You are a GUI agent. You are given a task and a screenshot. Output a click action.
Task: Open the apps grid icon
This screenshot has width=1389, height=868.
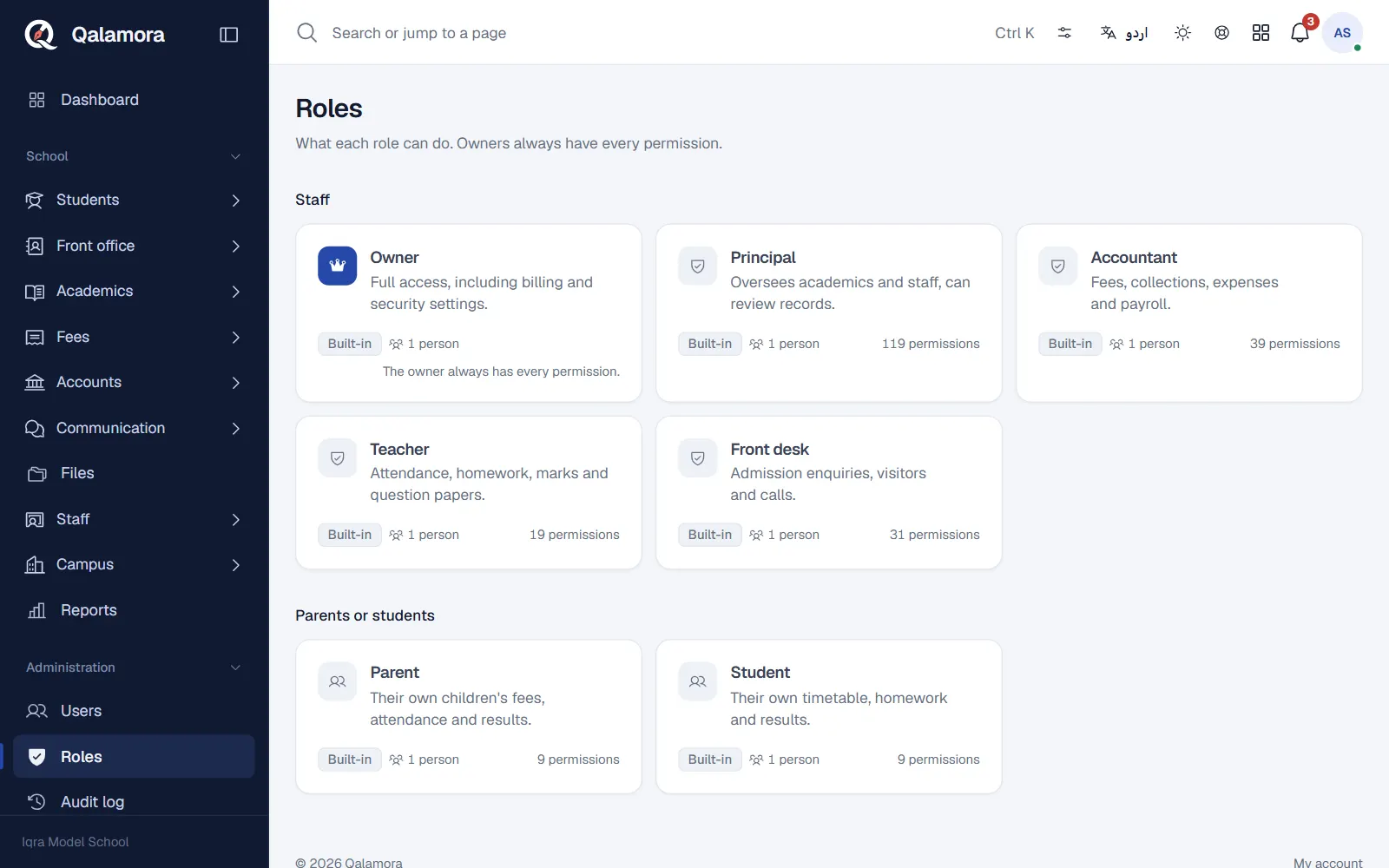click(x=1261, y=33)
